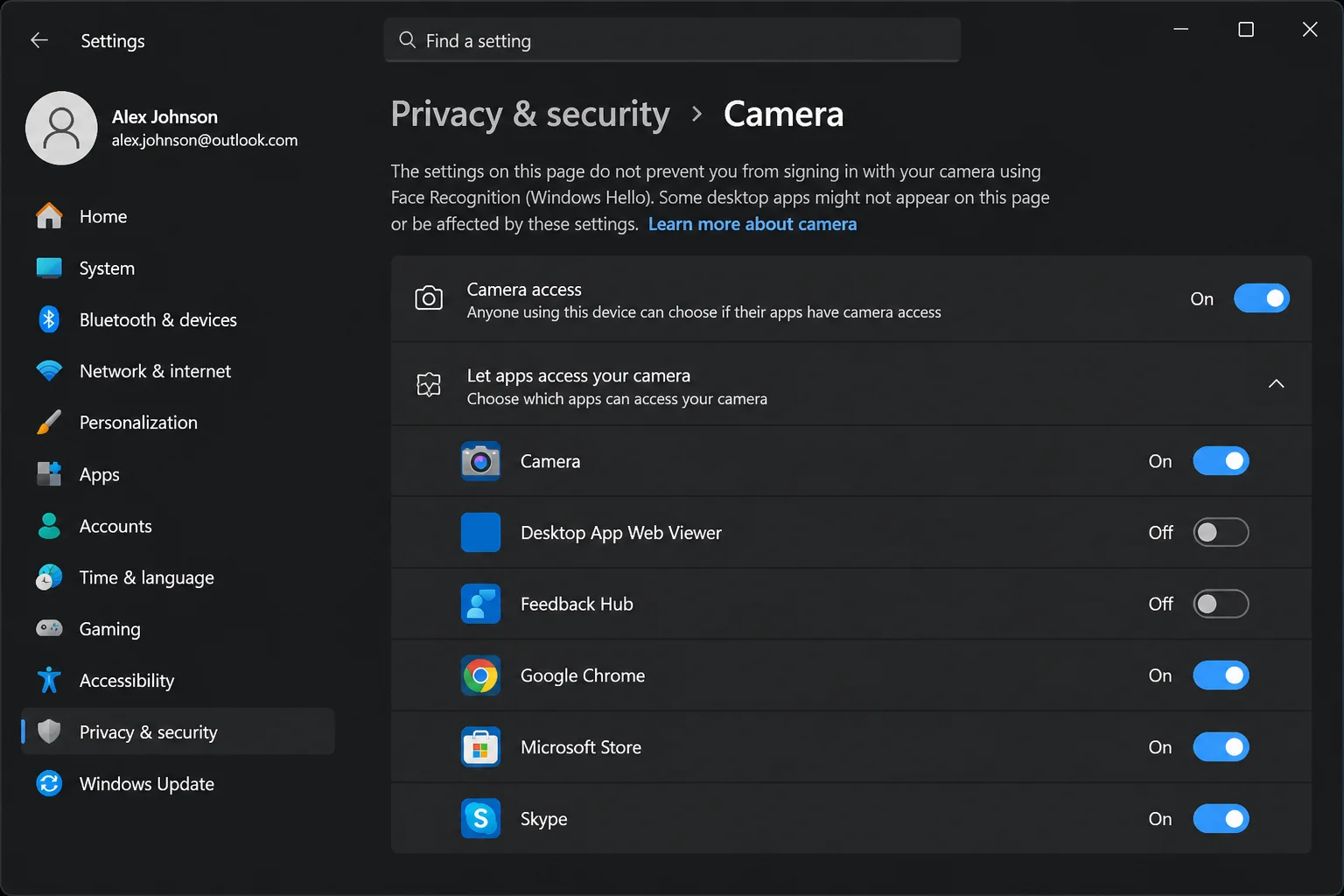Click the Feedback Hub row label
The height and width of the screenshot is (896, 1344).
coord(577,604)
